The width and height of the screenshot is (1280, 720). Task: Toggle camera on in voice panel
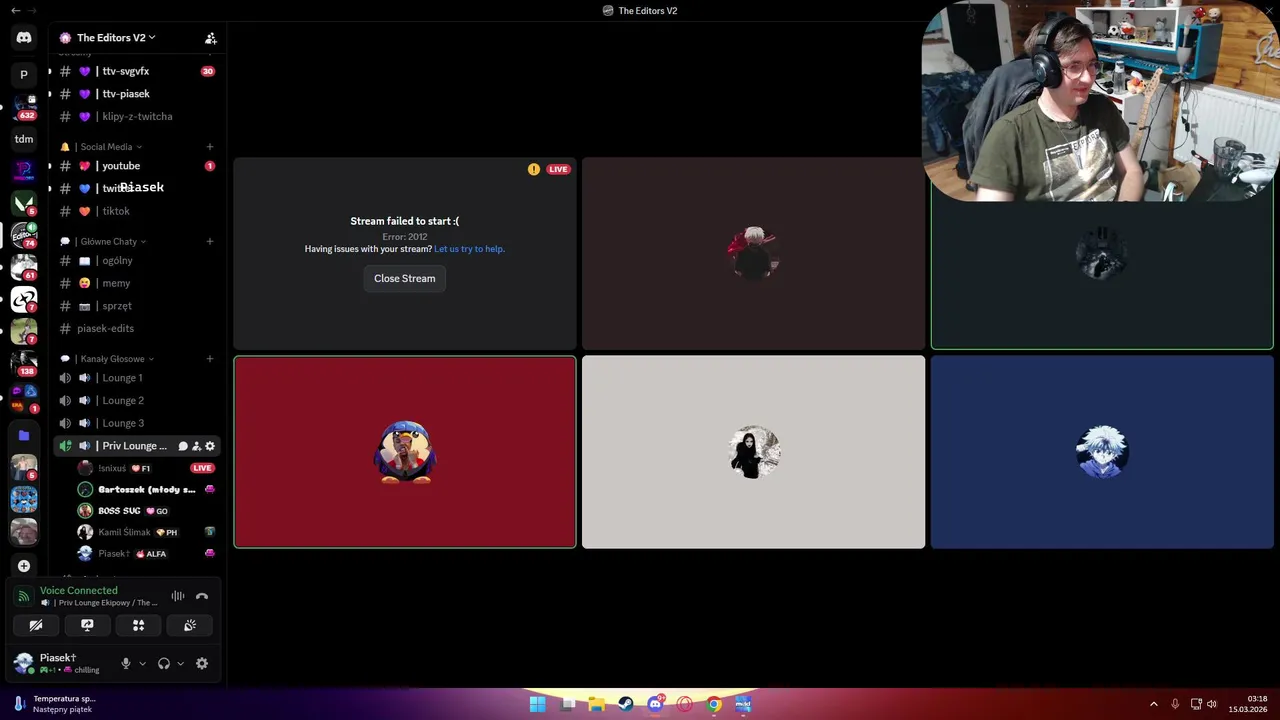tap(35, 625)
